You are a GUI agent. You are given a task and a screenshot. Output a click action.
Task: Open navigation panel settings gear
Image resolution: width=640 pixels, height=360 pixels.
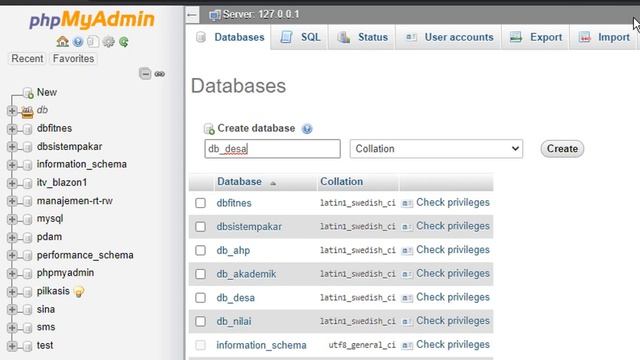pos(109,42)
